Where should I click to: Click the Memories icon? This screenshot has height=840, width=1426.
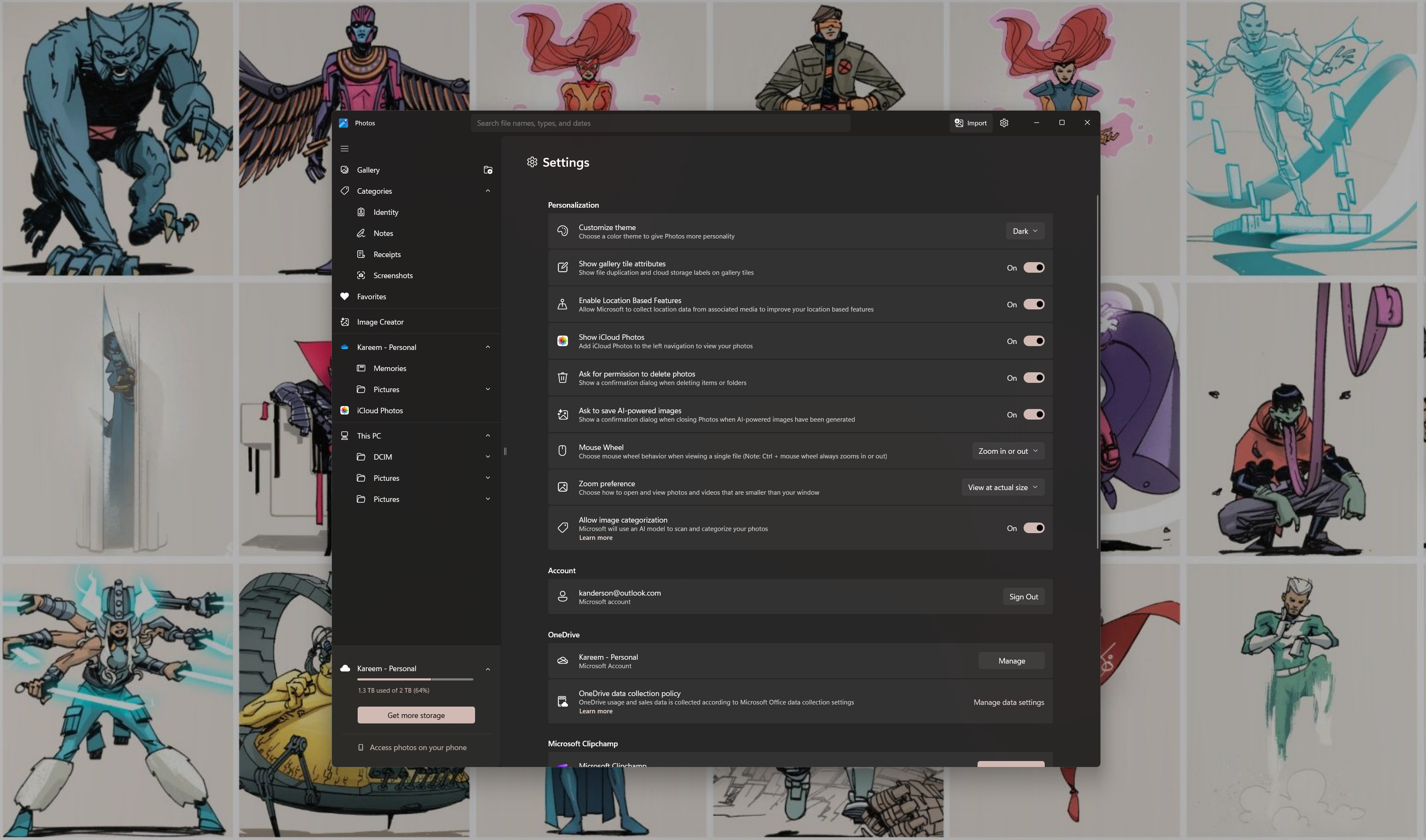click(361, 369)
